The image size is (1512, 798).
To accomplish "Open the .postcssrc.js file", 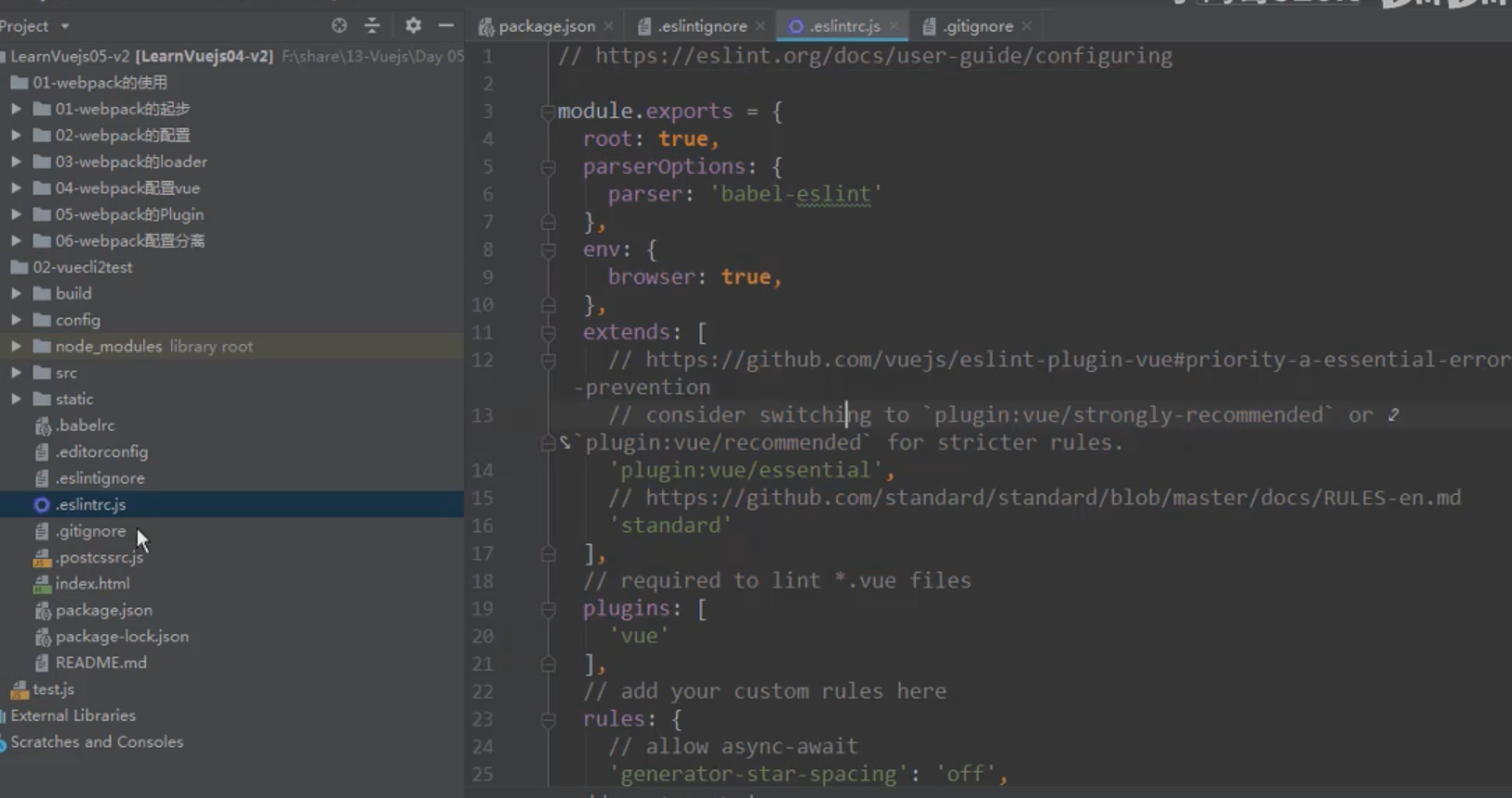I will pos(99,557).
